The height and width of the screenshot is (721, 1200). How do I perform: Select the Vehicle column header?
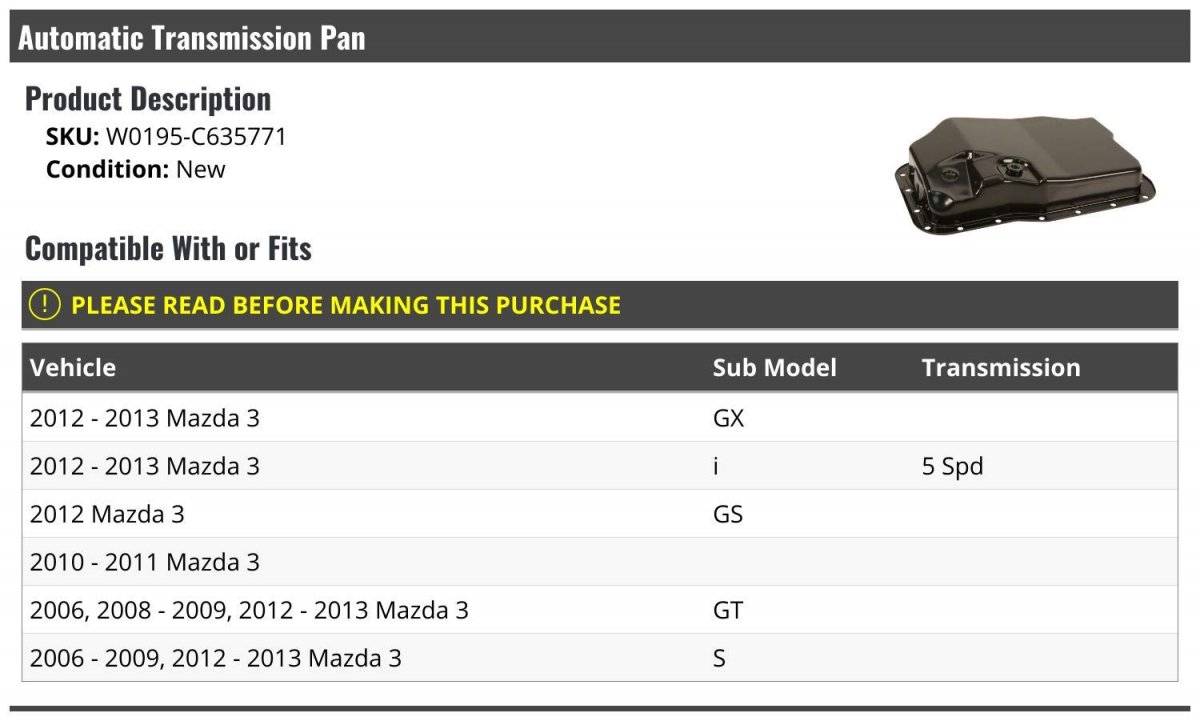(73, 367)
